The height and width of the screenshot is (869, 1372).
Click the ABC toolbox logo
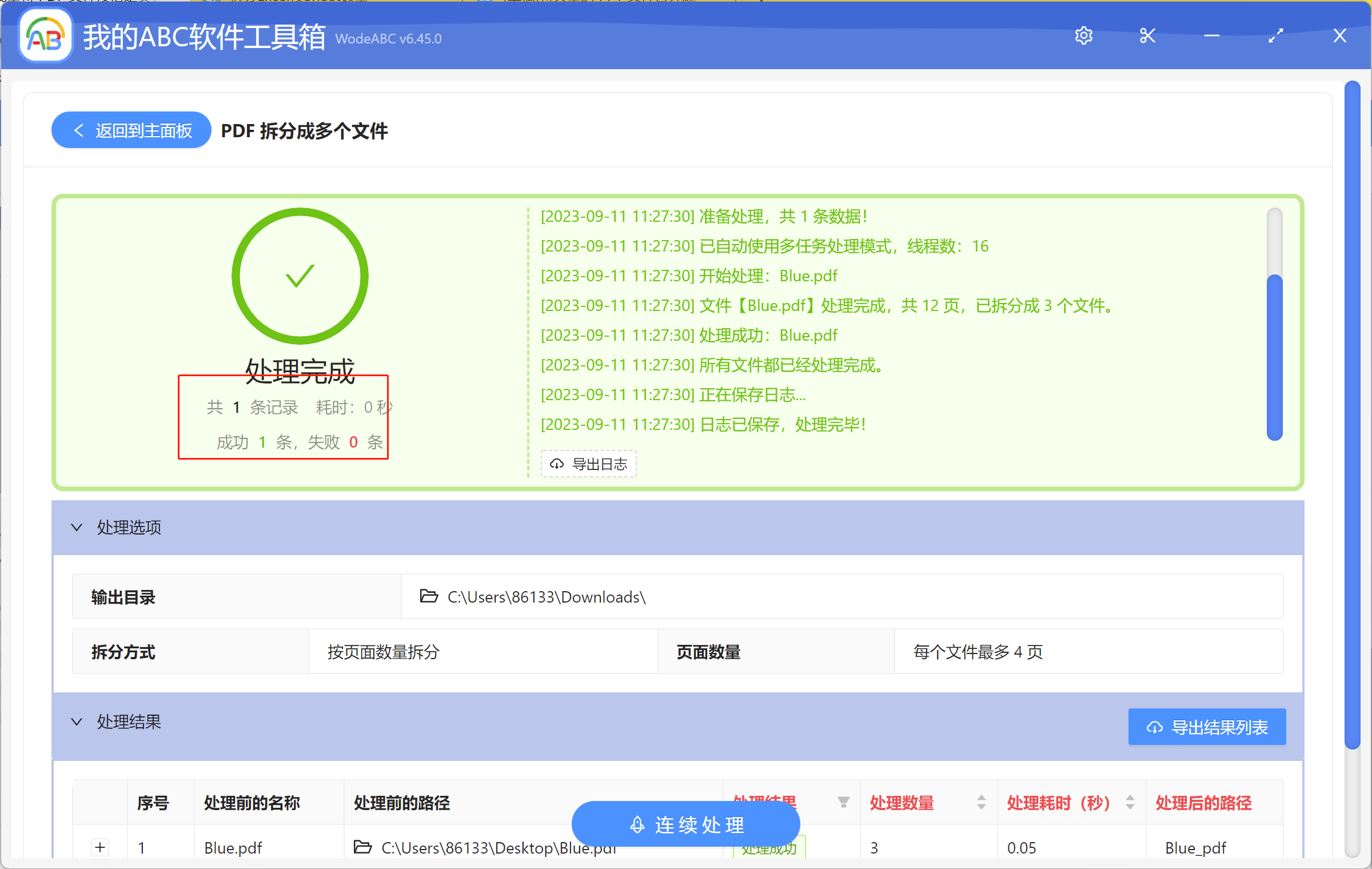pos(45,35)
